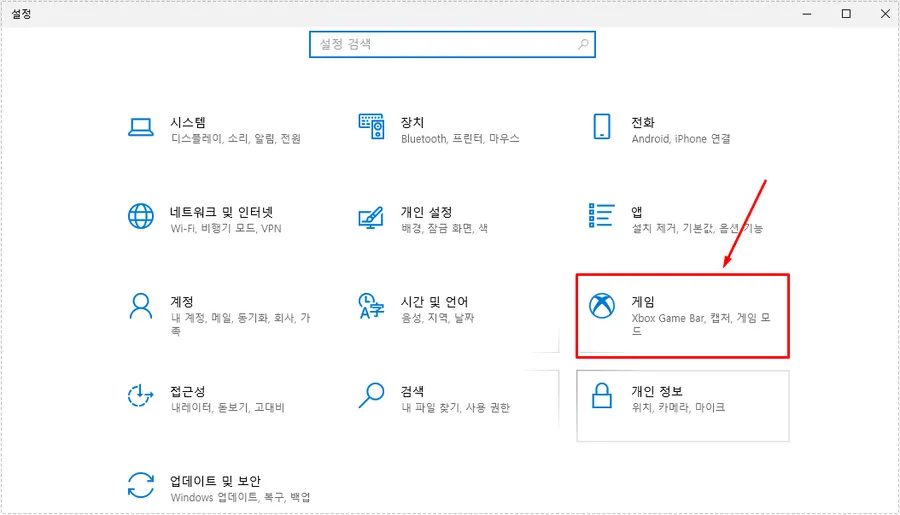The height and width of the screenshot is (515, 900).
Task: Open the 개인 정보 title
Action: pyautogui.click(x=657, y=391)
